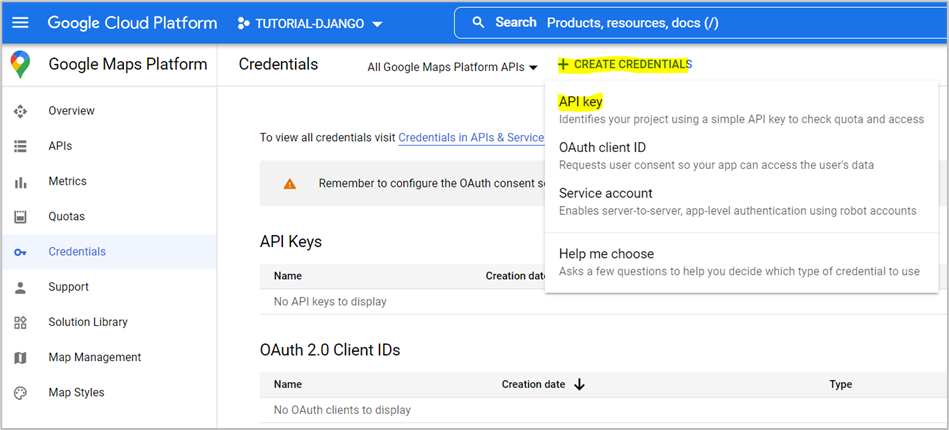
Task: Sort by Creation date arrow in OAuth table
Action: [579, 385]
